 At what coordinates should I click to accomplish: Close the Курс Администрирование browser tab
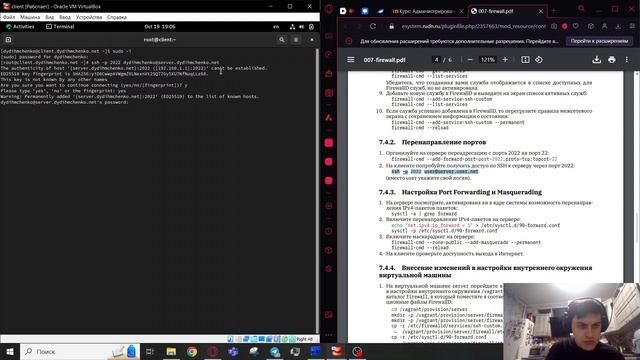tap(462, 11)
